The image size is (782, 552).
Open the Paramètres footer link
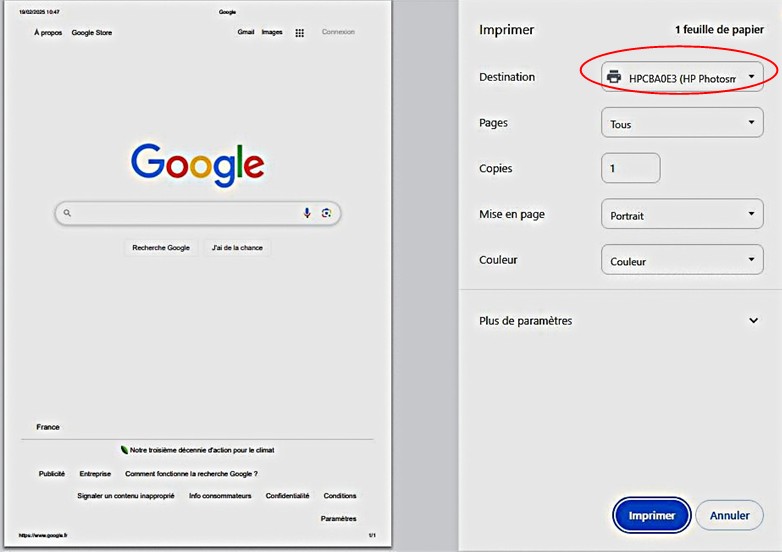point(338,519)
